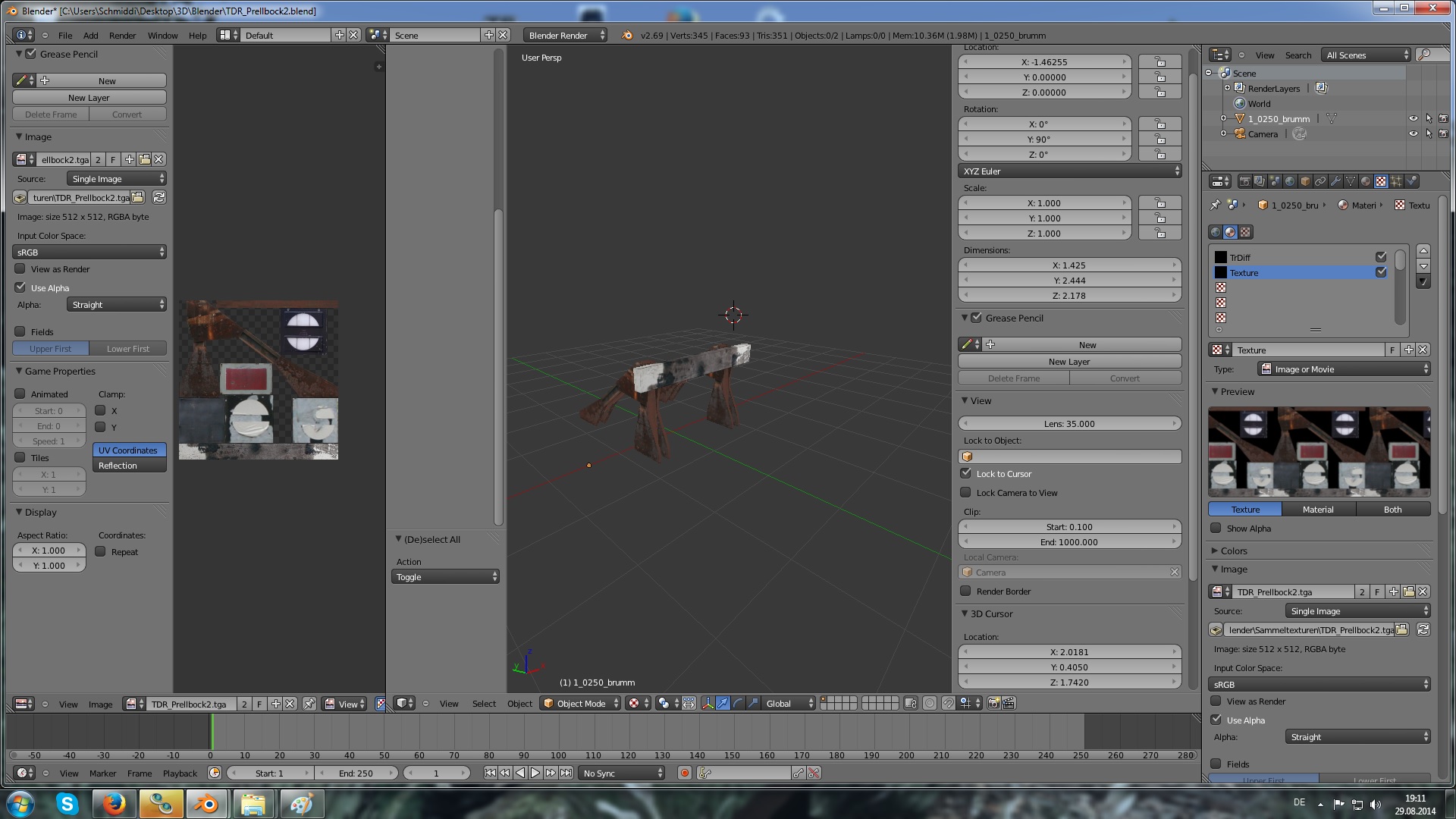
Task: Click the New Layer button in left panel
Action: 89,98
